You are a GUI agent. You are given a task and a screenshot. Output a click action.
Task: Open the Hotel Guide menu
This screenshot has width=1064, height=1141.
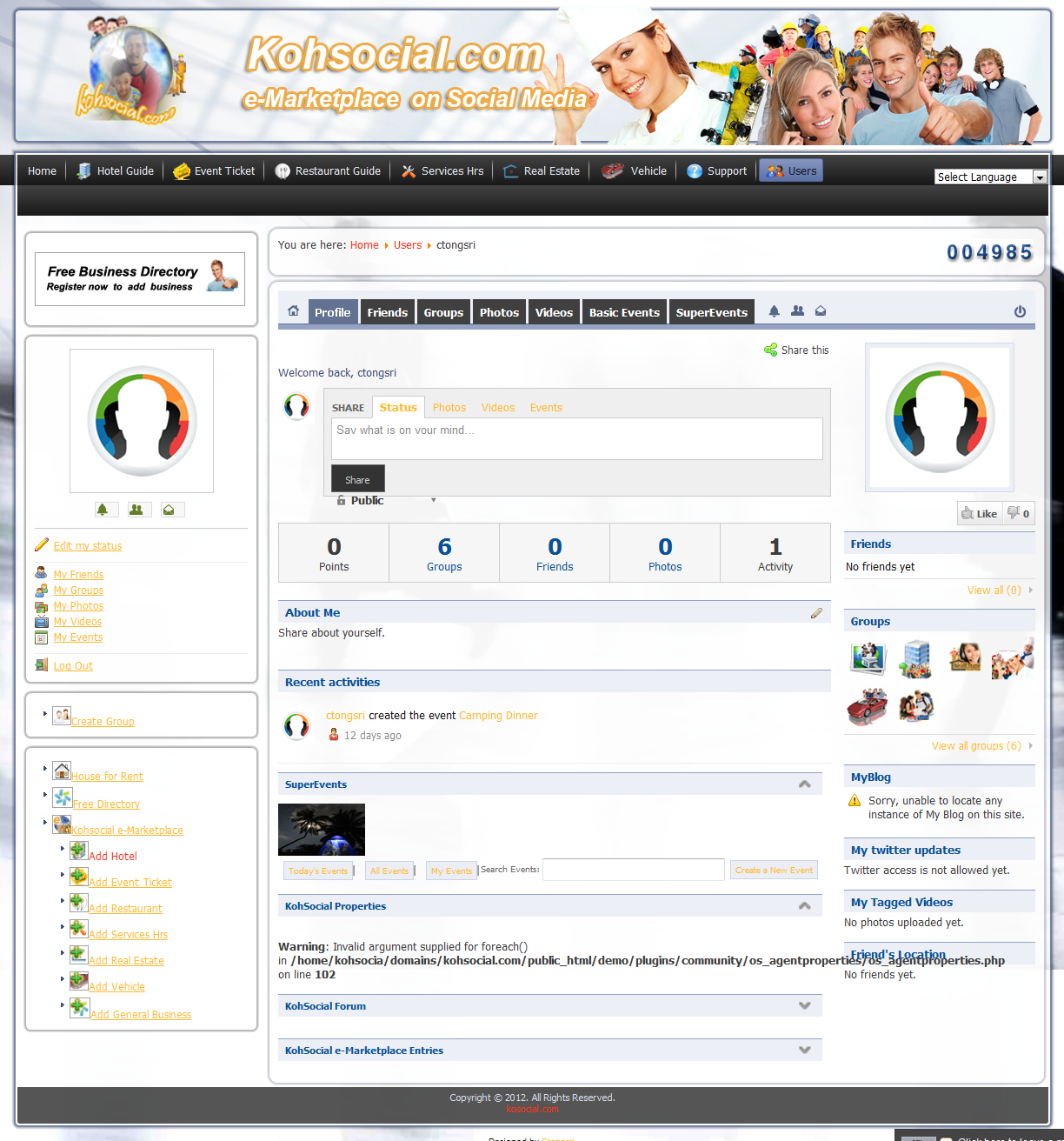coord(115,171)
